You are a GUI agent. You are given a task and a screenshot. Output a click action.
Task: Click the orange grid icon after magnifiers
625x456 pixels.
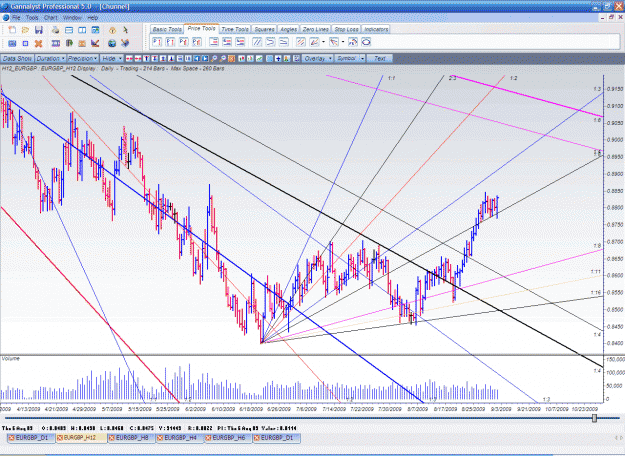(231, 59)
